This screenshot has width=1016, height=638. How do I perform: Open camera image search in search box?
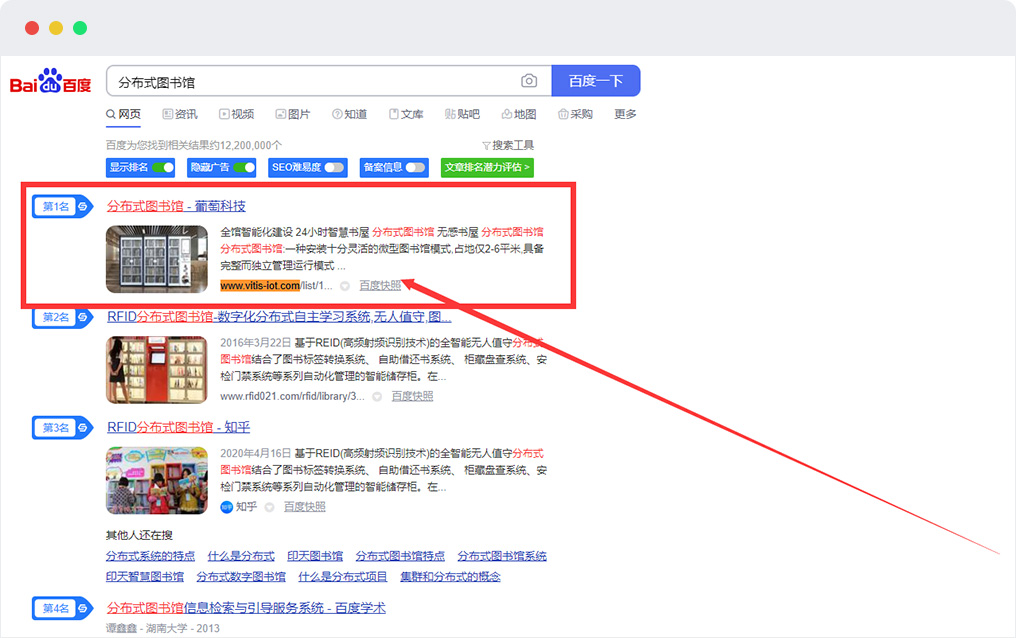(x=529, y=81)
